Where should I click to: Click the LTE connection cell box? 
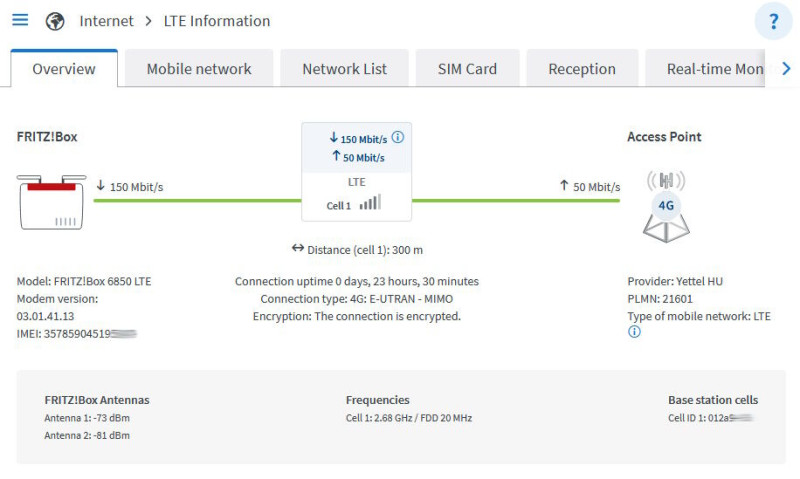point(357,171)
